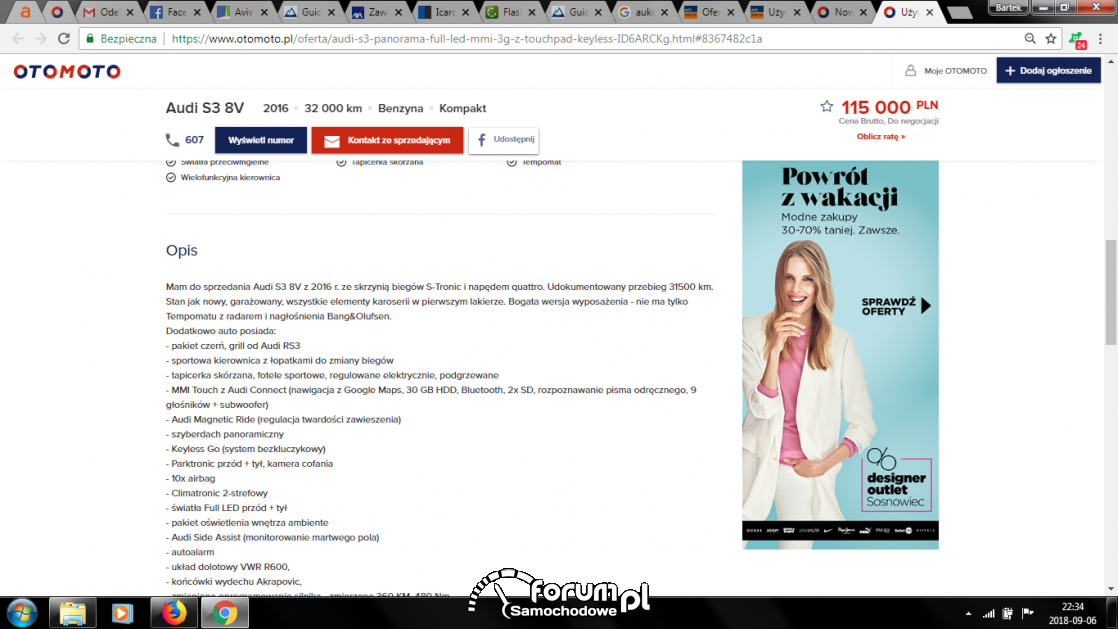Click the Chrome taskbar icon

point(225,613)
